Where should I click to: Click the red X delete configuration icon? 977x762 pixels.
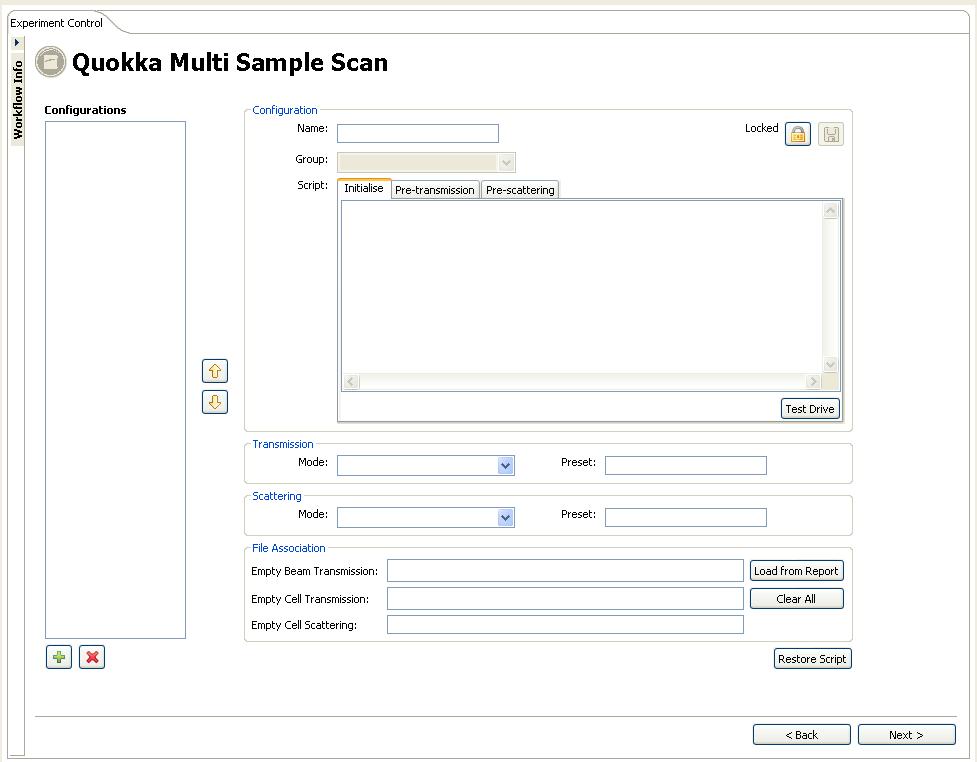pyautogui.click(x=92, y=657)
